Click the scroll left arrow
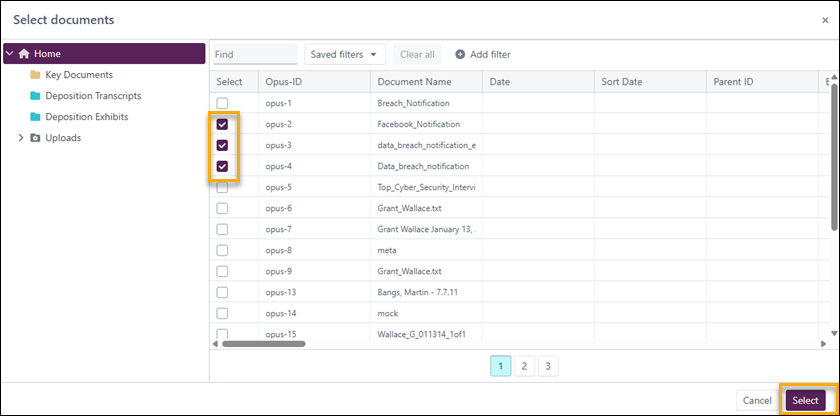840x416 pixels. tap(215, 344)
